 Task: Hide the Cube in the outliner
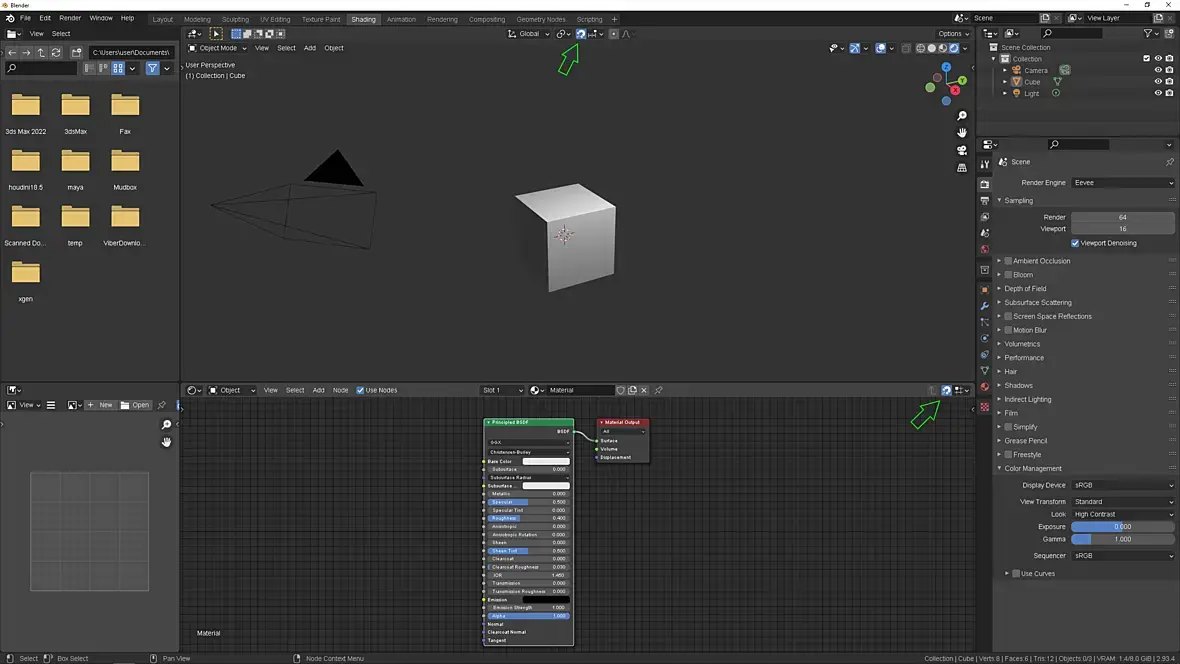pyautogui.click(x=1158, y=82)
